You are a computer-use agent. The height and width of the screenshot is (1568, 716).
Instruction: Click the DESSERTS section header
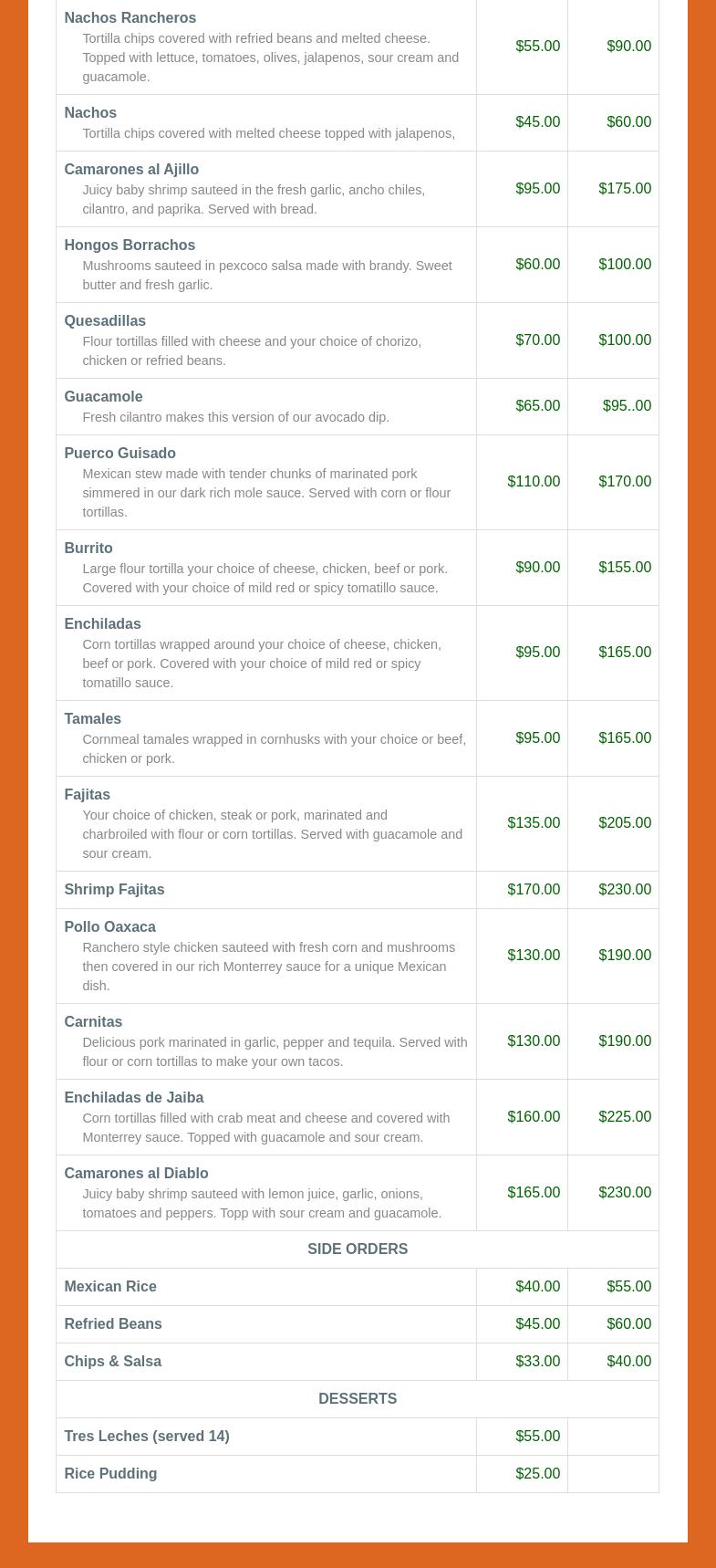(358, 1399)
